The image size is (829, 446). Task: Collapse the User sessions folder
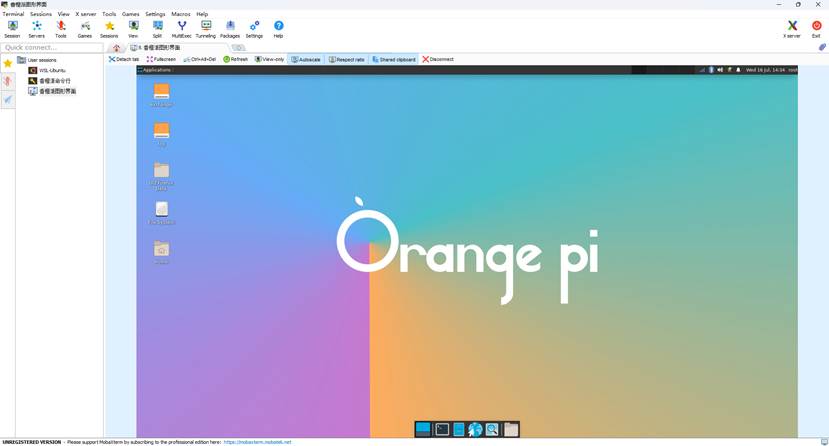click(x=37, y=60)
